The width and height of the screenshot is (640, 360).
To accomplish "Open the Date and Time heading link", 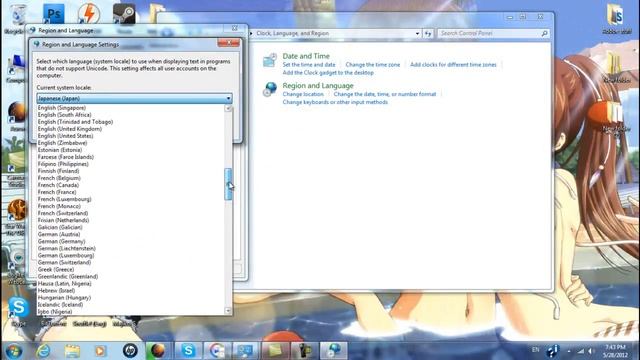I will [306, 56].
